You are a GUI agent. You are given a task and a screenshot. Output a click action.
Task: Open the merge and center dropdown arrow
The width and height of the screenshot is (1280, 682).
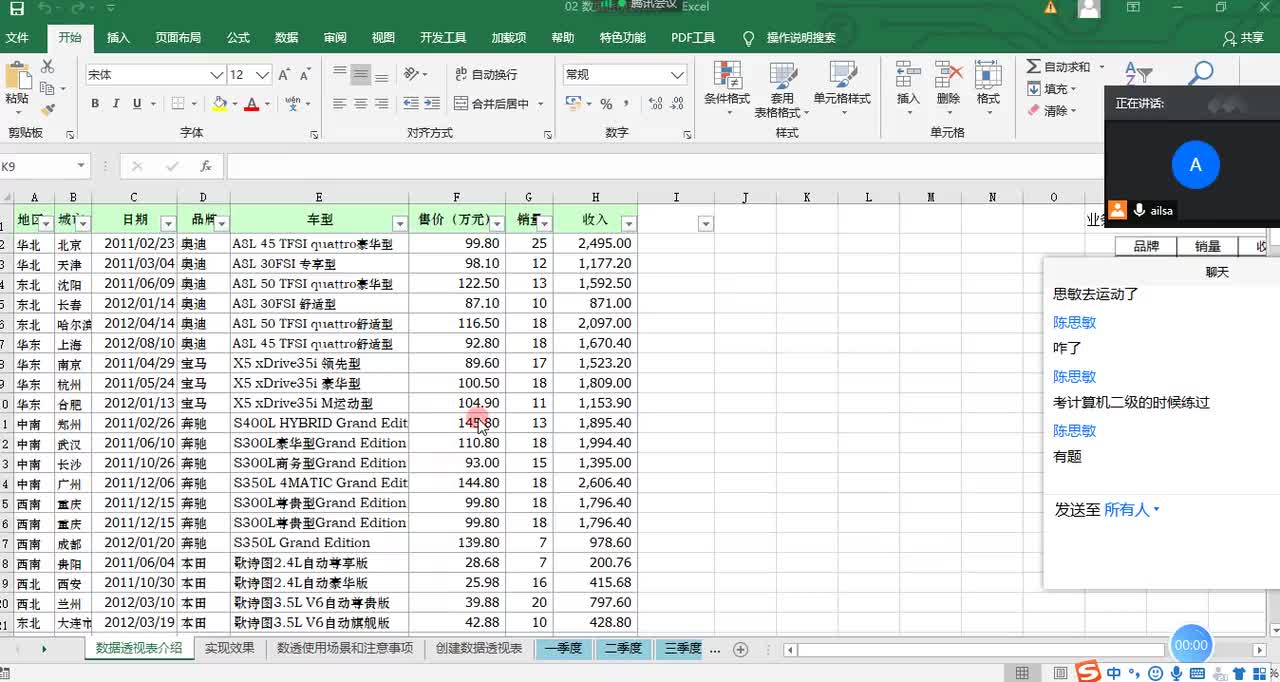pos(541,104)
